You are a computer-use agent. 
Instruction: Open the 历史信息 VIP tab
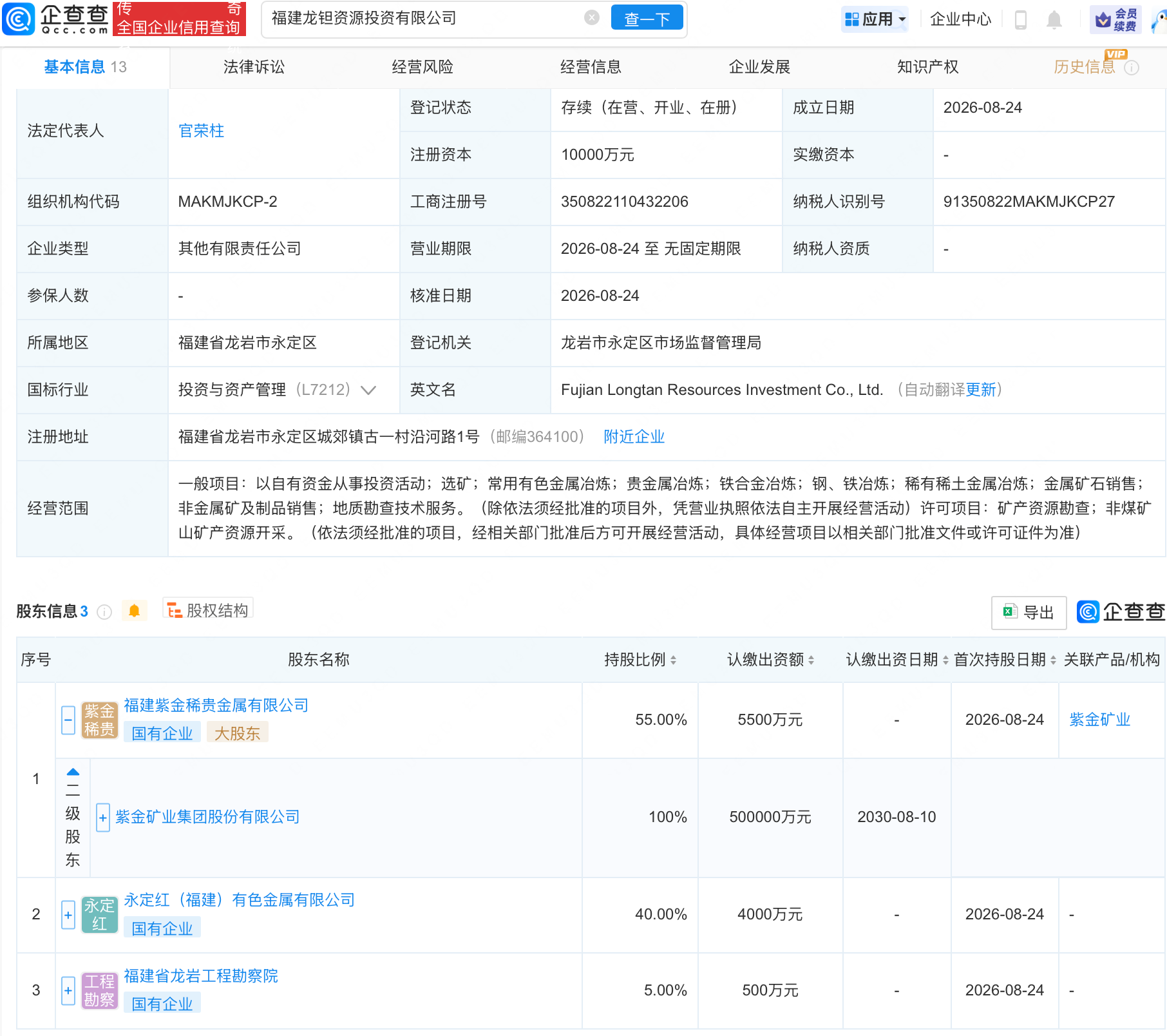point(1084,67)
